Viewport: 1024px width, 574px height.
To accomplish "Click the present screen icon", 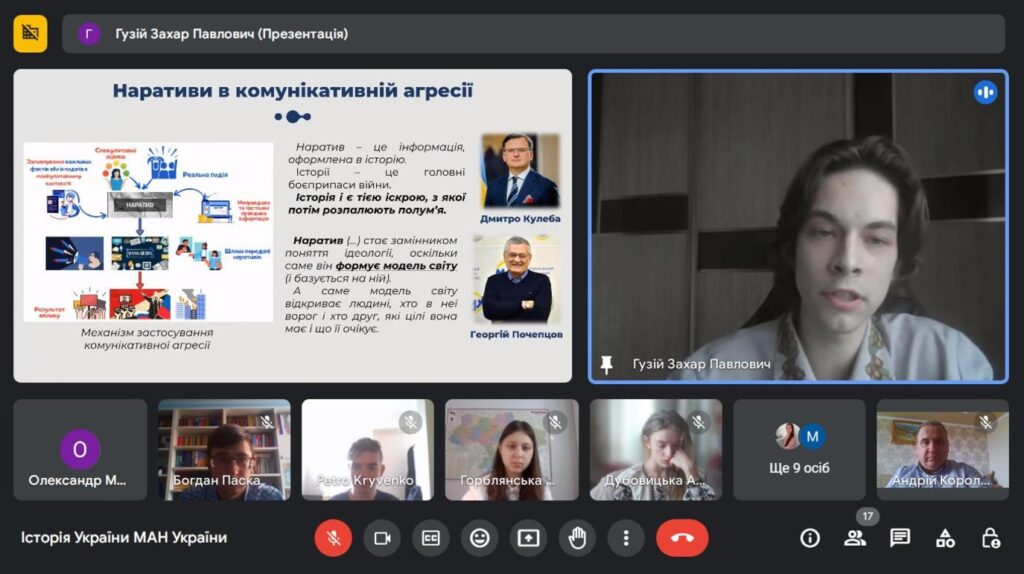I will [x=528, y=538].
